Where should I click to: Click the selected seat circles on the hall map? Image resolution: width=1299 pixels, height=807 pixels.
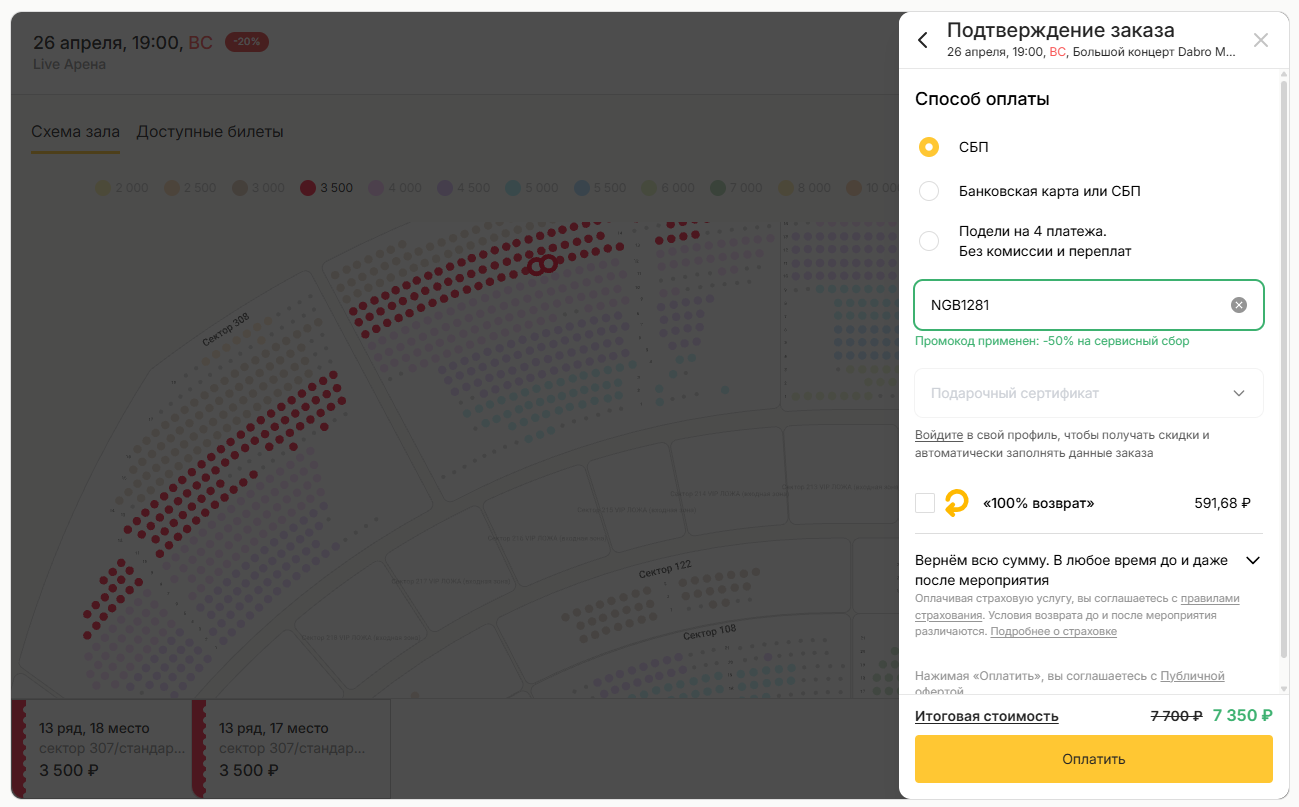pyautogui.click(x=541, y=265)
